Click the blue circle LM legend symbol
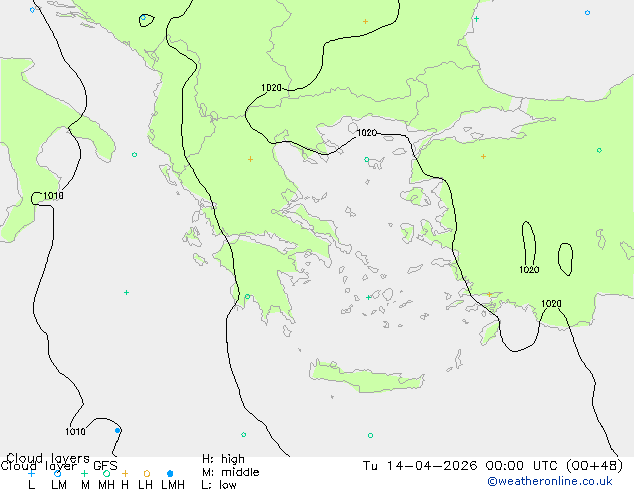This screenshot has width=634, height=490. [57, 473]
